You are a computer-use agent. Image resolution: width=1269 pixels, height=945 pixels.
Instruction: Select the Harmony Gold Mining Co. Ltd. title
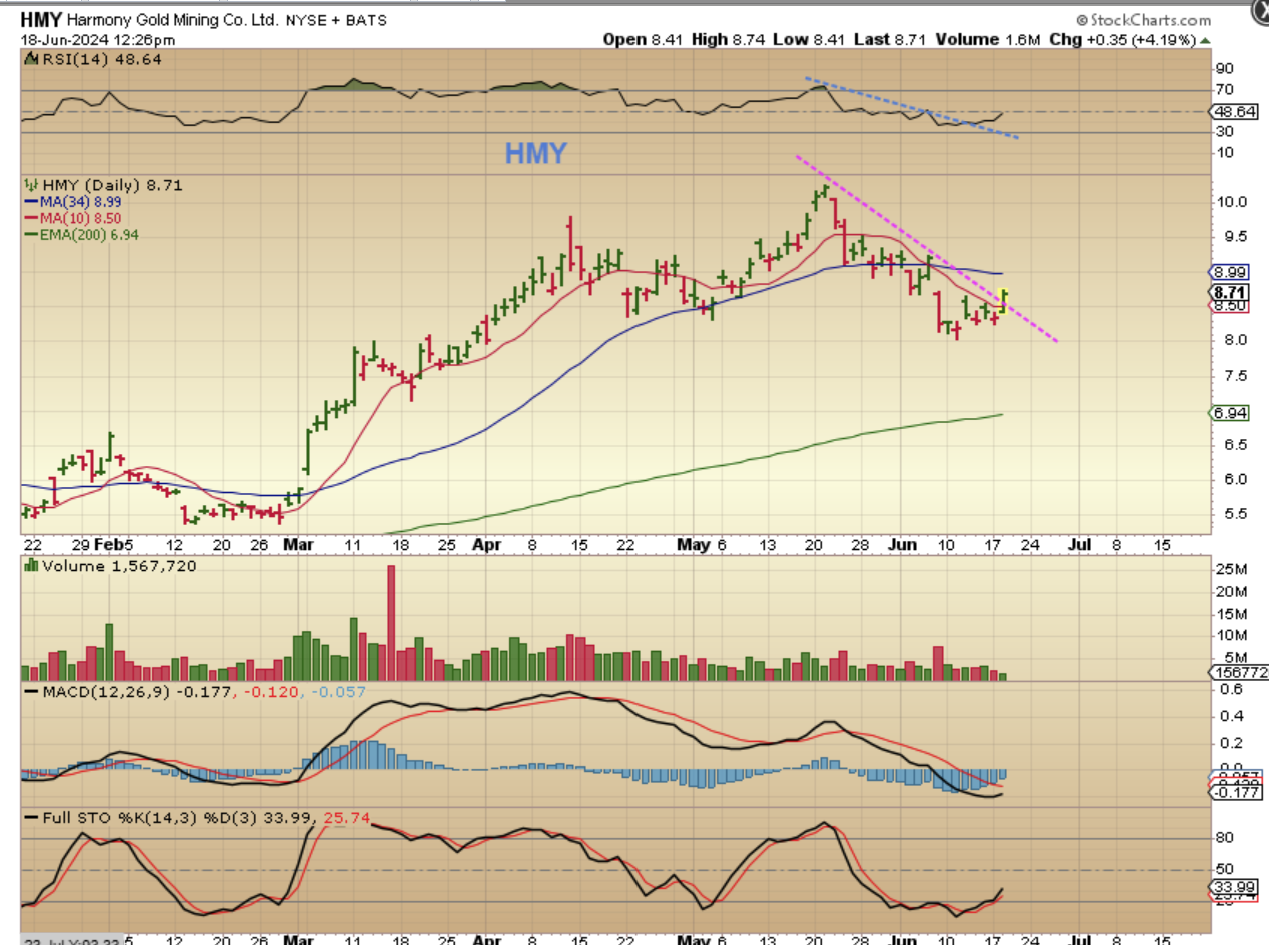173,19
